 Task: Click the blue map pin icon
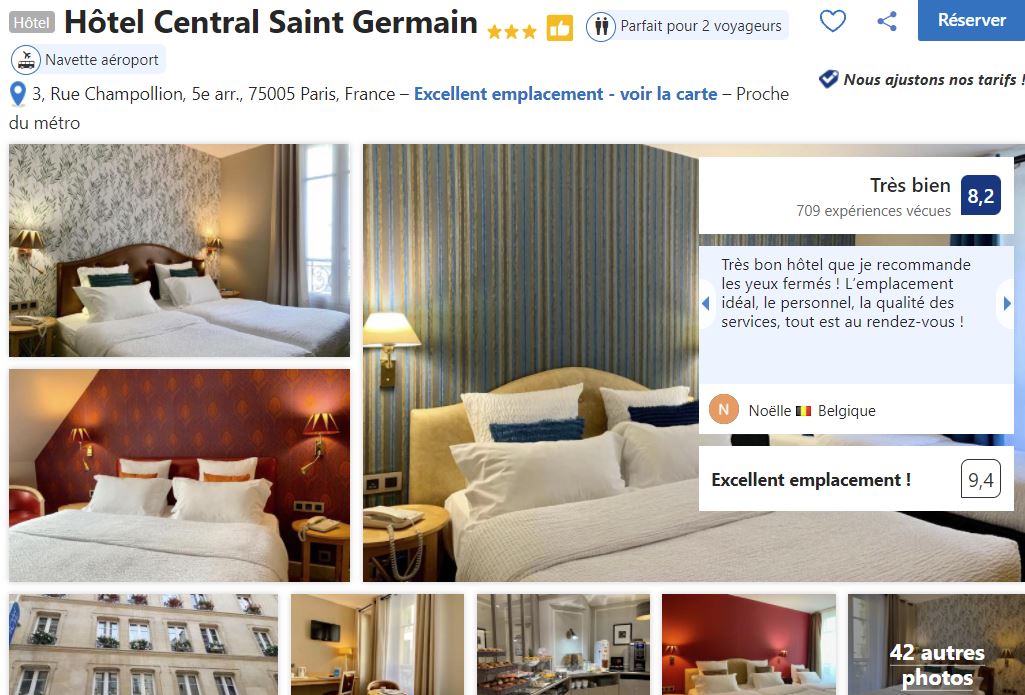coord(18,94)
